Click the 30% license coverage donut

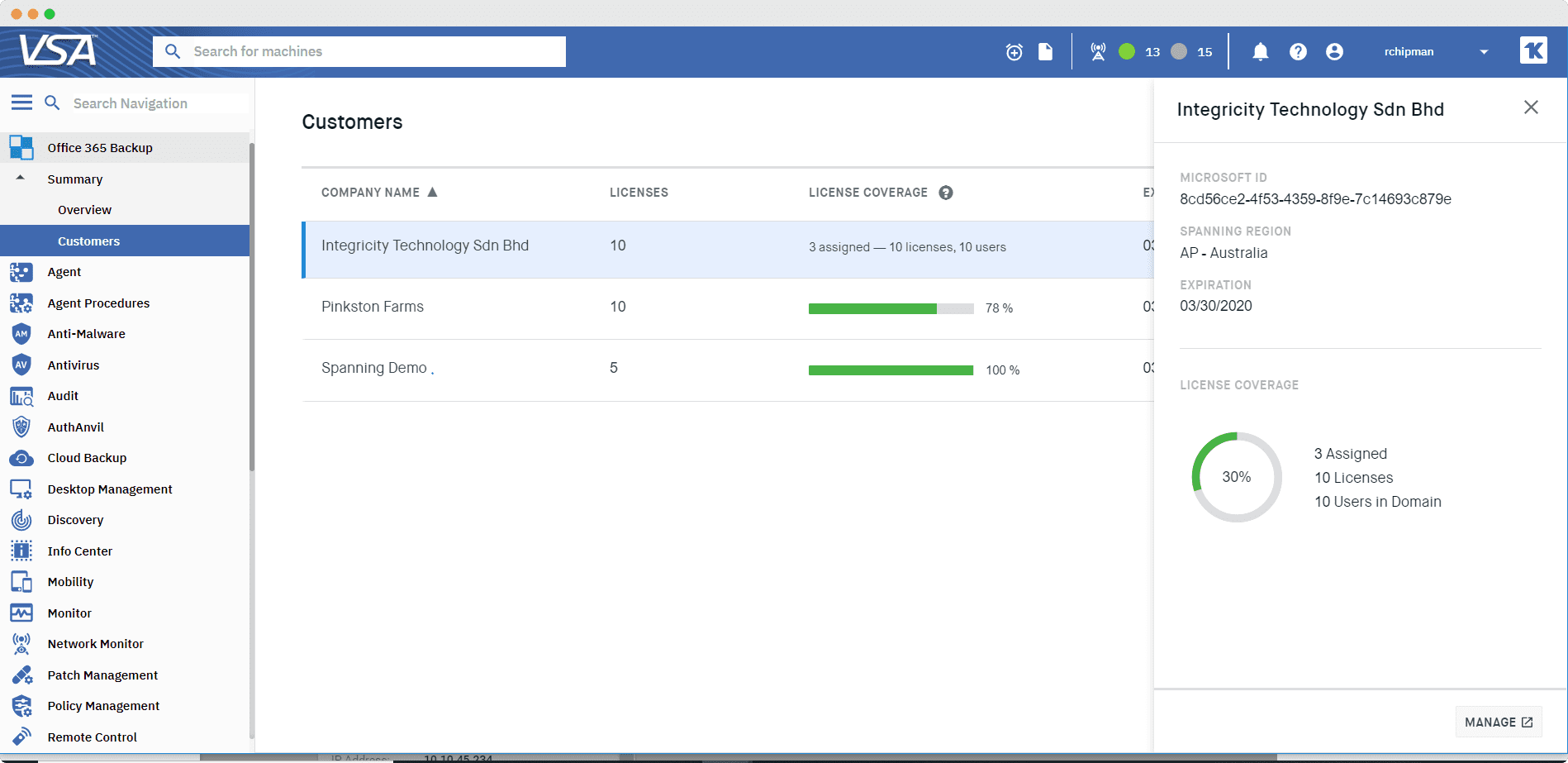point(1237,477)
